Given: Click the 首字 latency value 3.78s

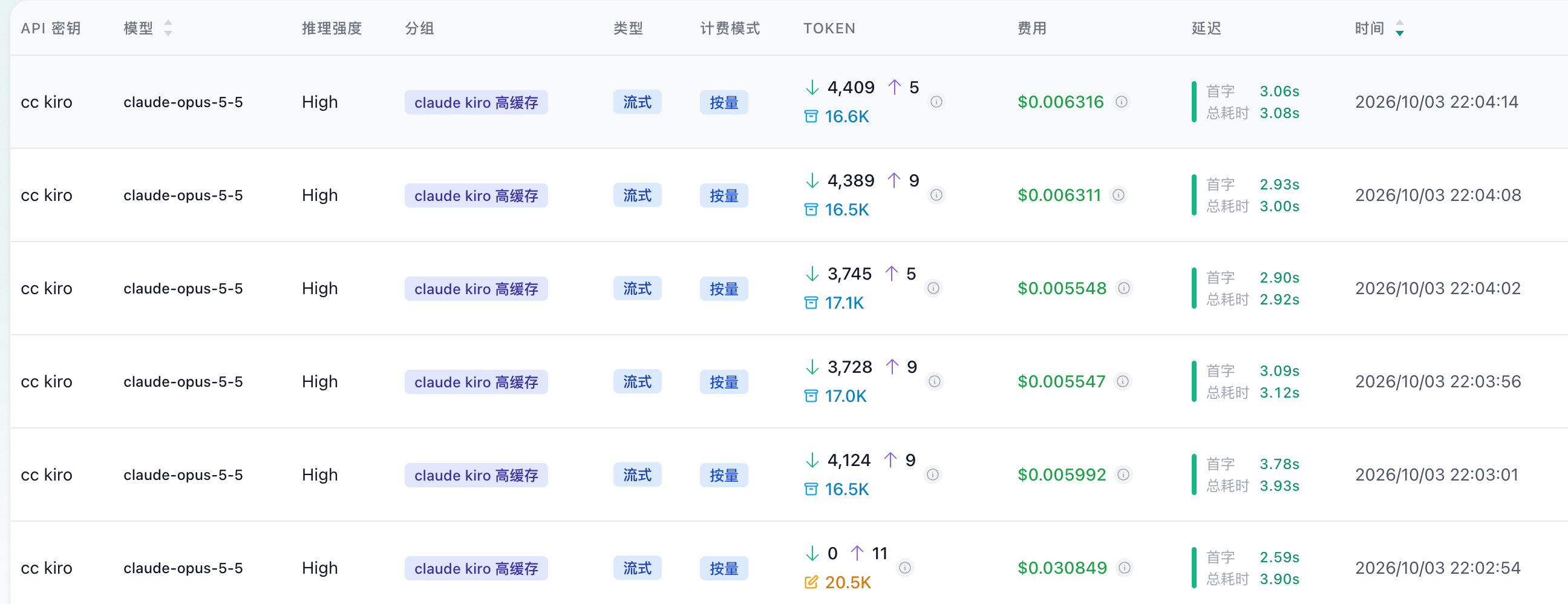Looking at the screenshot, I should click(x=1279, y=464).
